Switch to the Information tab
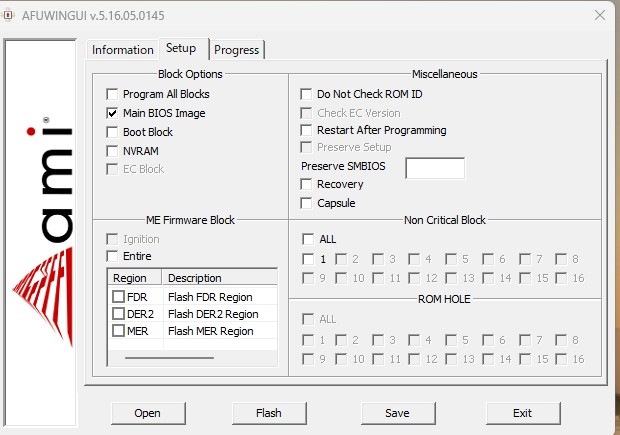The height and width of the screenshot is (435, 620). [x=122, y=50]
